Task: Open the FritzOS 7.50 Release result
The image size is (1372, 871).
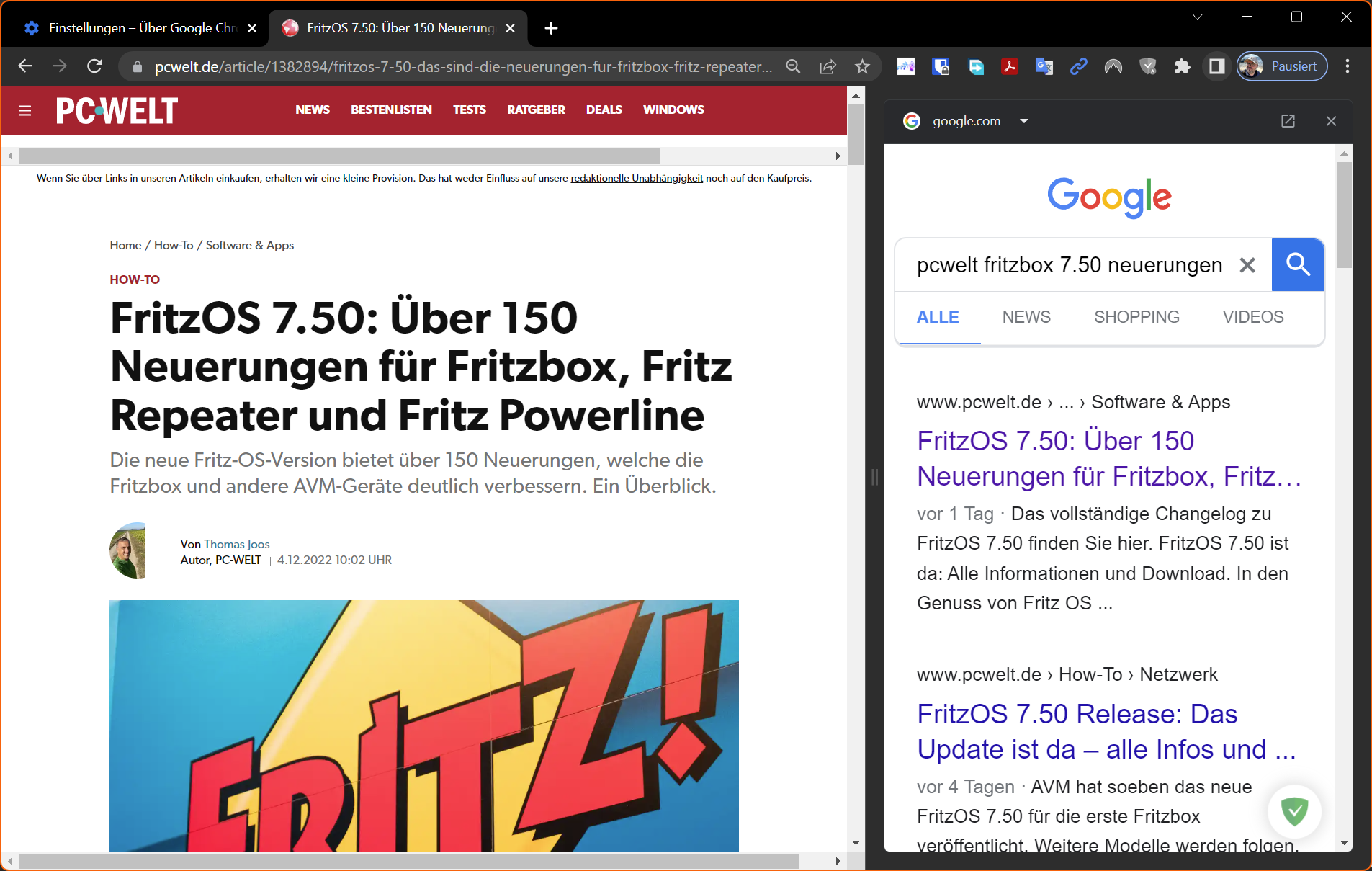Action: pos(1106,731)
